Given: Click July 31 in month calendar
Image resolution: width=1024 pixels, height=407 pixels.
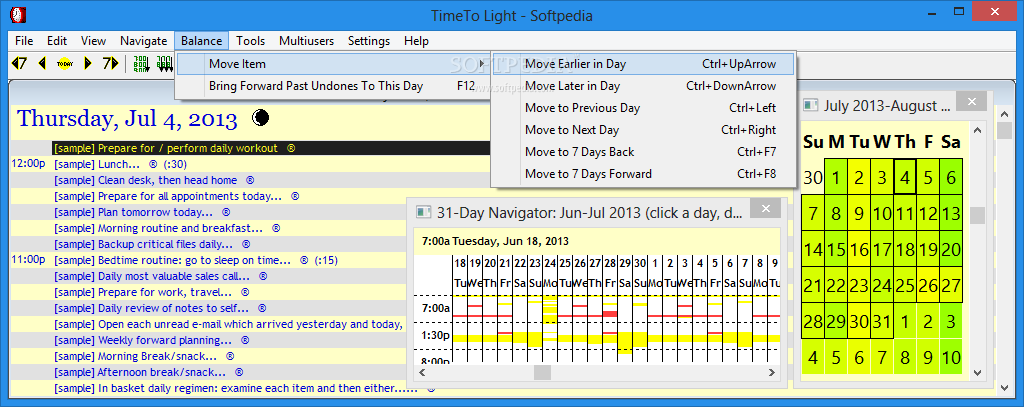Looking at the screenshot, I should [x=882, y=321].
